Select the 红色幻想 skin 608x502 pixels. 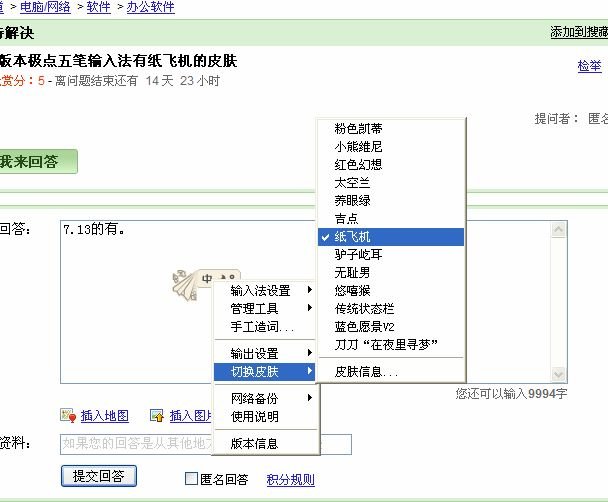391,164
